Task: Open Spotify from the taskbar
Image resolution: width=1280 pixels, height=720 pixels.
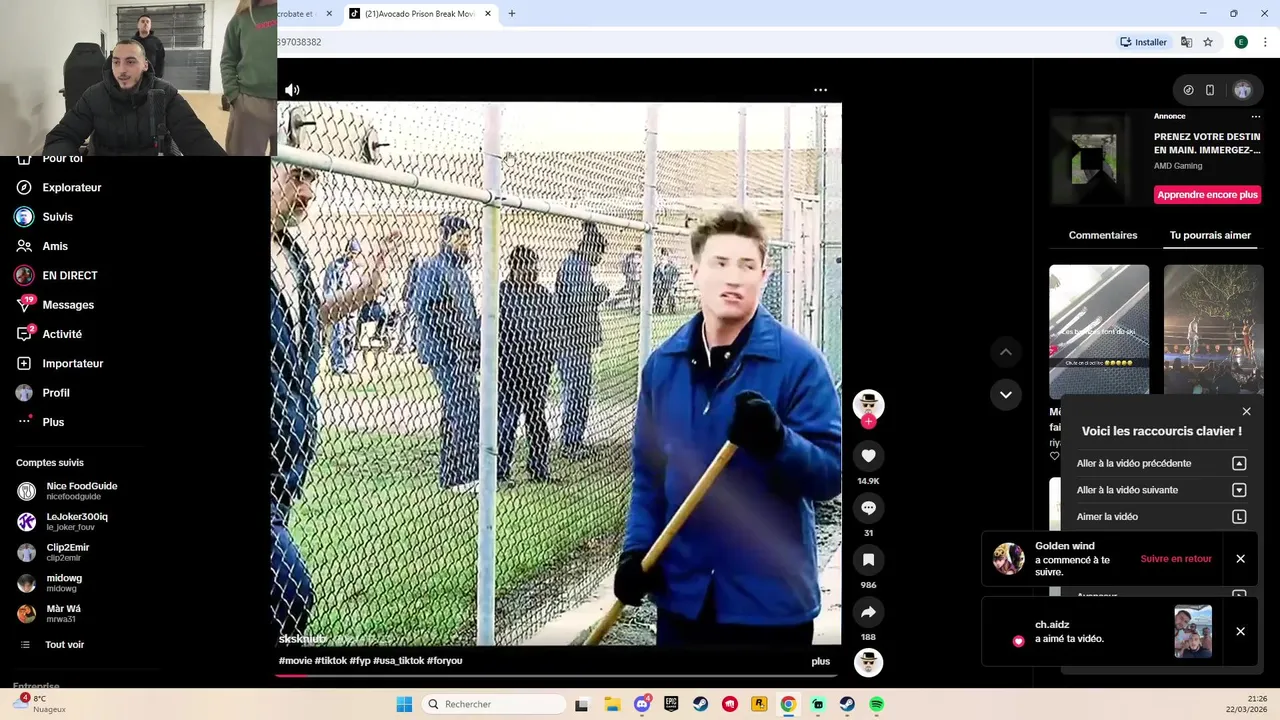Action: [877, 704]
